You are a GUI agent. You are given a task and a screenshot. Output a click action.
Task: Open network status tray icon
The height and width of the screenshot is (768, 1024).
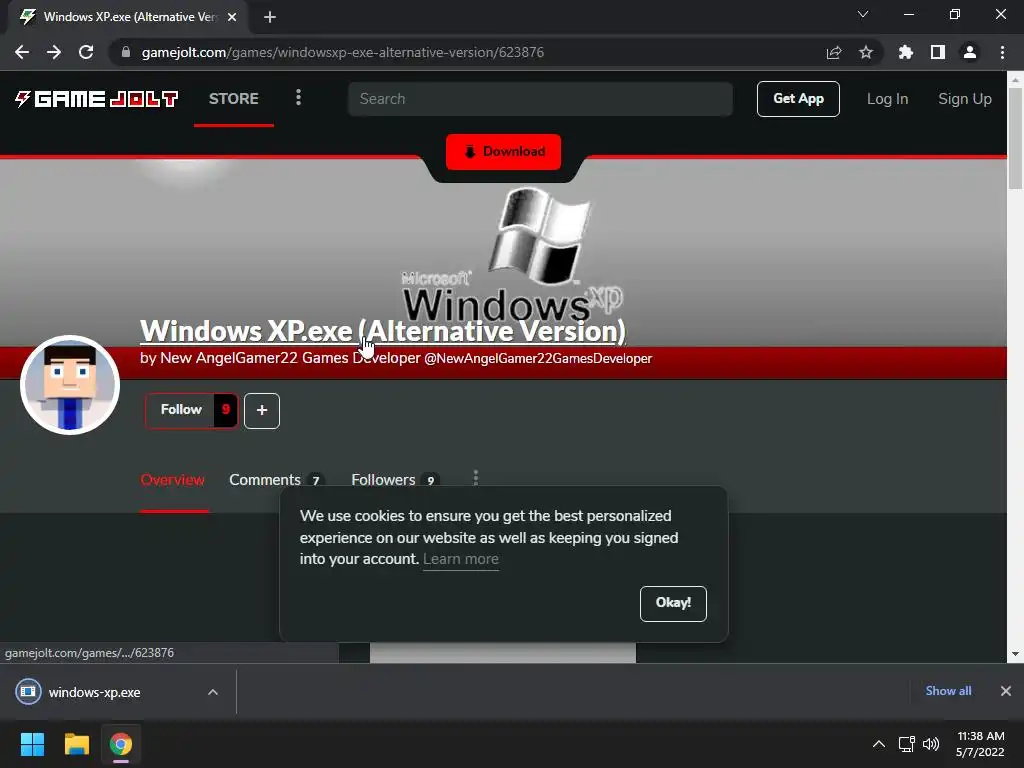tap(906, 744)
